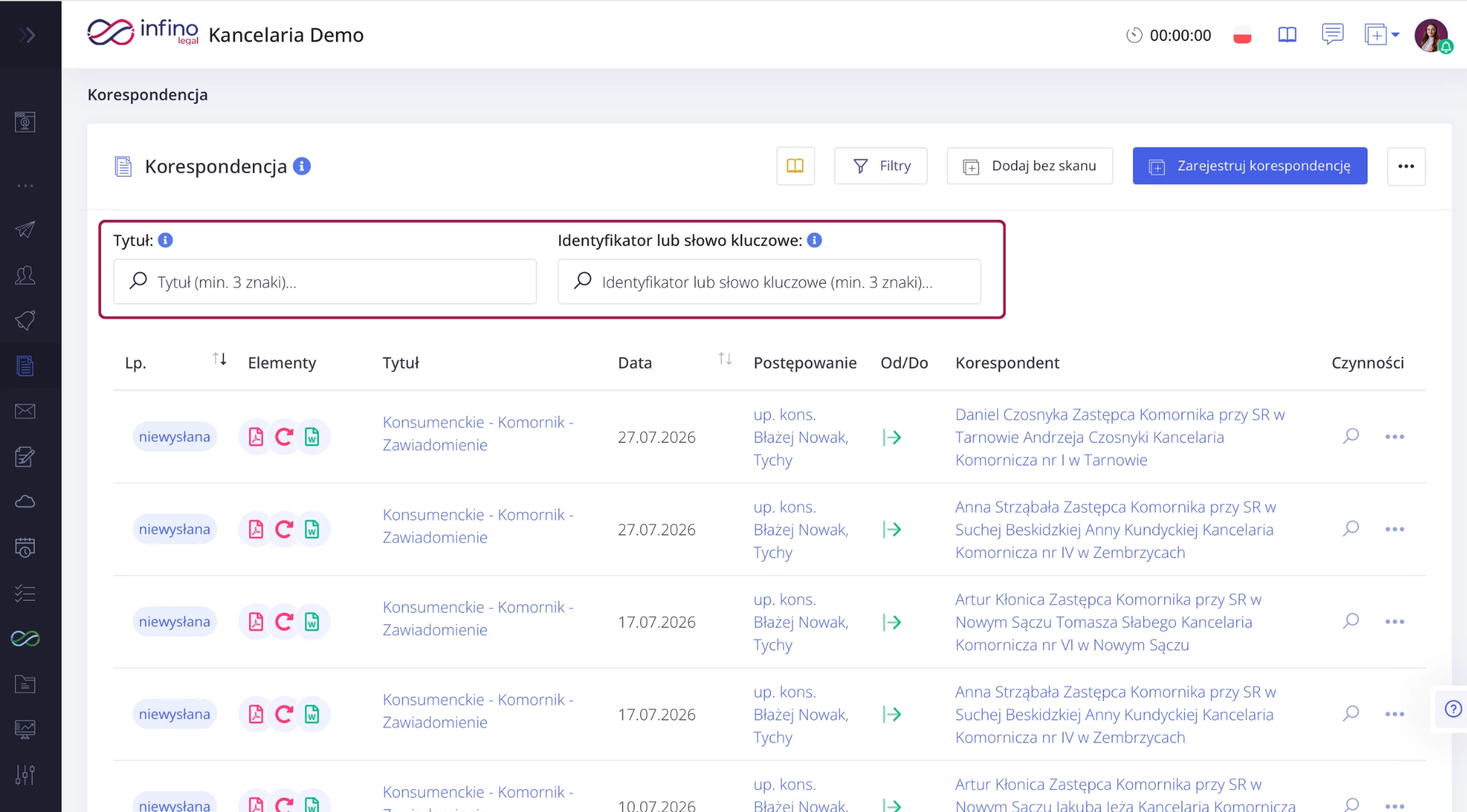Open the calendar clock sidebar icon
The image size is (1467, 812).
click(25, 547)
